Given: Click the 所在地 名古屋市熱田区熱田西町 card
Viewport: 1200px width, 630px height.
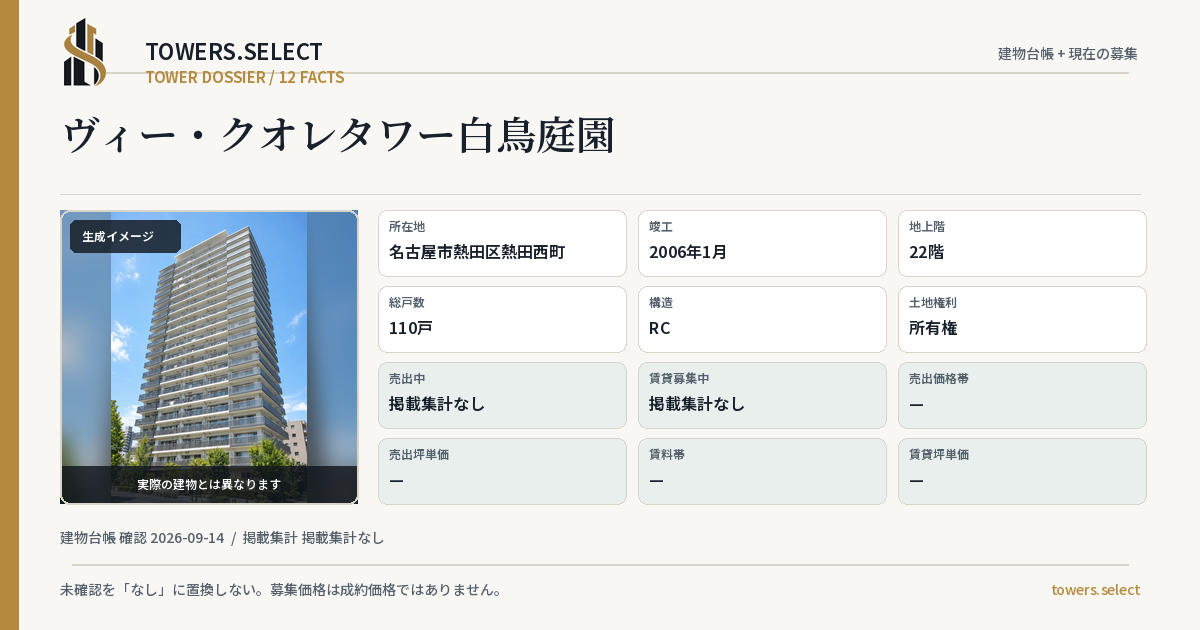Looking at the screenshot, I should pos(502,243).
